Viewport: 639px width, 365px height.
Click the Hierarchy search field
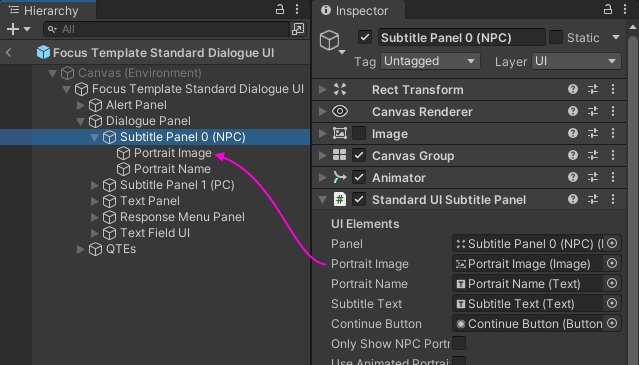(x=166, y=29)
